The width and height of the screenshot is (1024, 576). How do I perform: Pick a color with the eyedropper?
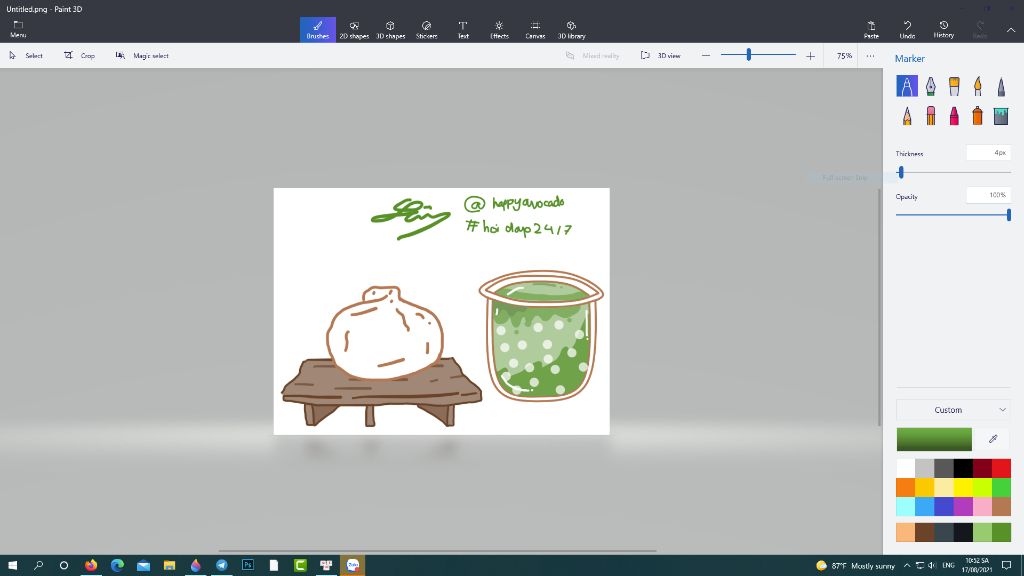[993, 439]
